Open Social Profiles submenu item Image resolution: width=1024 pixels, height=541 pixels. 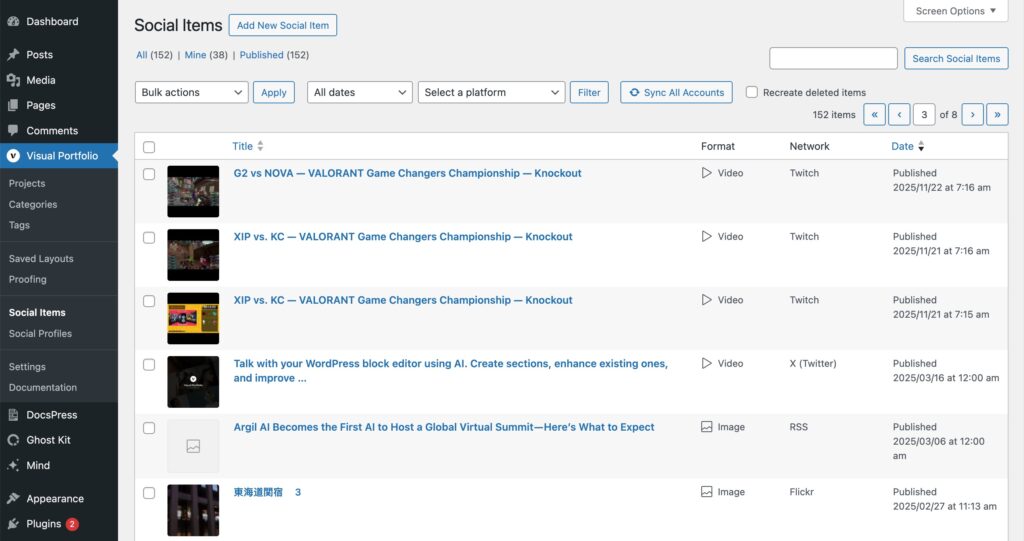(40, 334)
